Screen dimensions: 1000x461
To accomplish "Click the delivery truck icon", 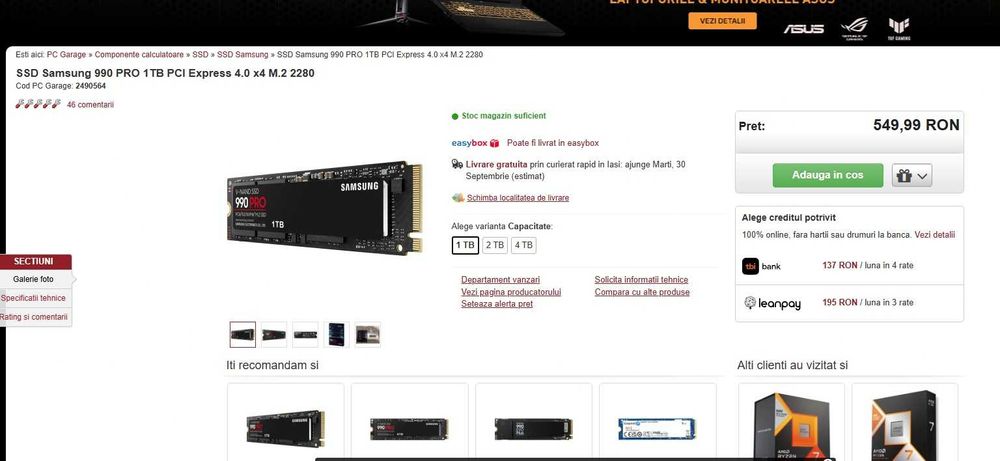I will click(457, 164).
